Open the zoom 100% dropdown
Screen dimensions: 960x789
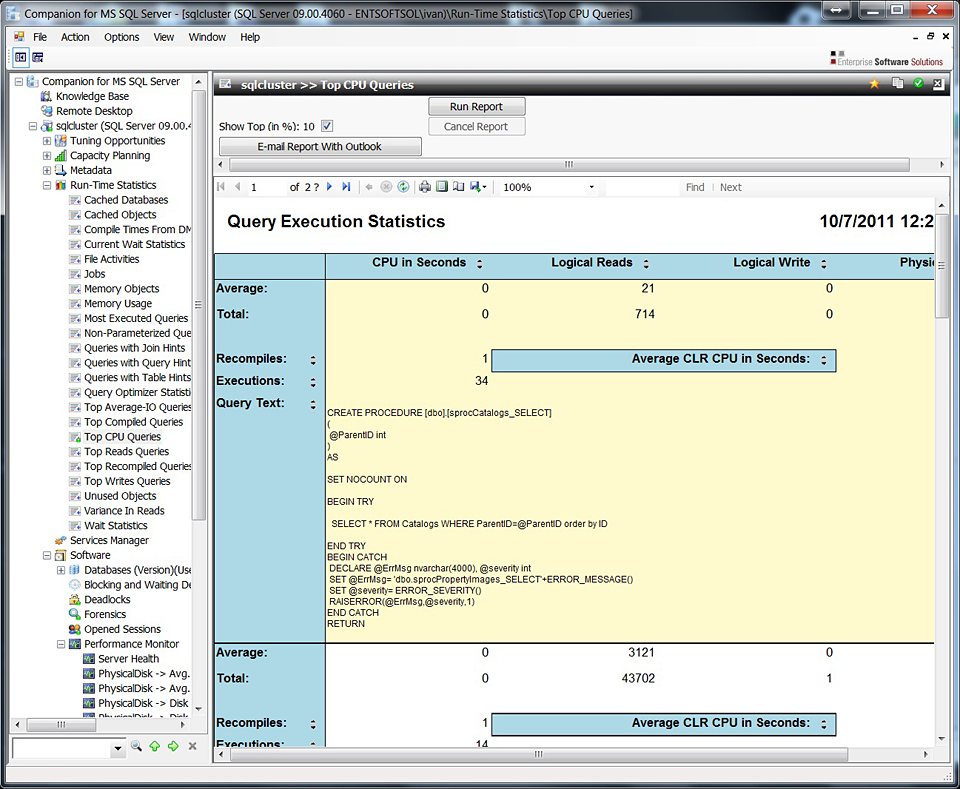coord(591,187)
